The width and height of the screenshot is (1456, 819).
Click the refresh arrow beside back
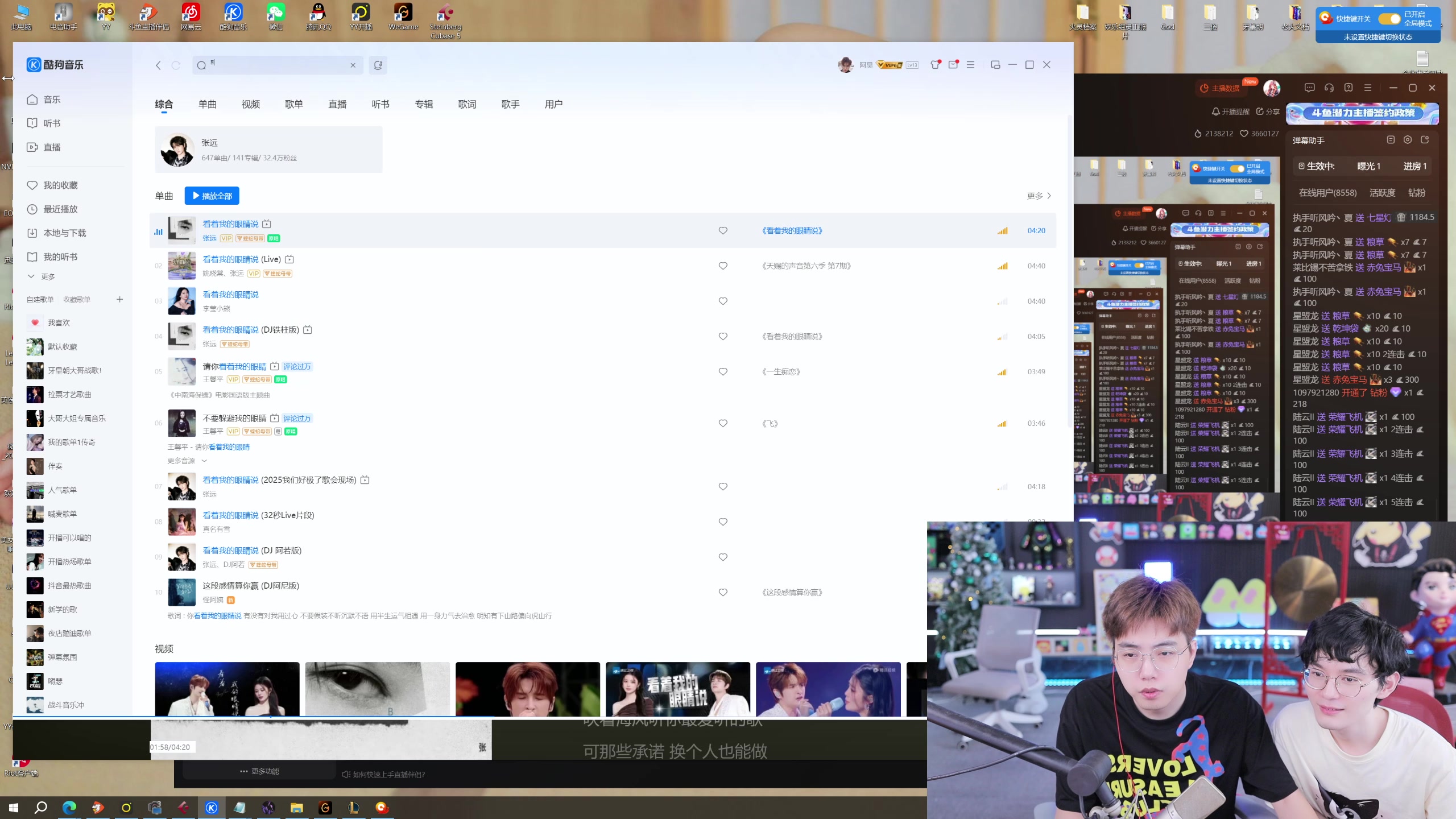coord(176,65)
